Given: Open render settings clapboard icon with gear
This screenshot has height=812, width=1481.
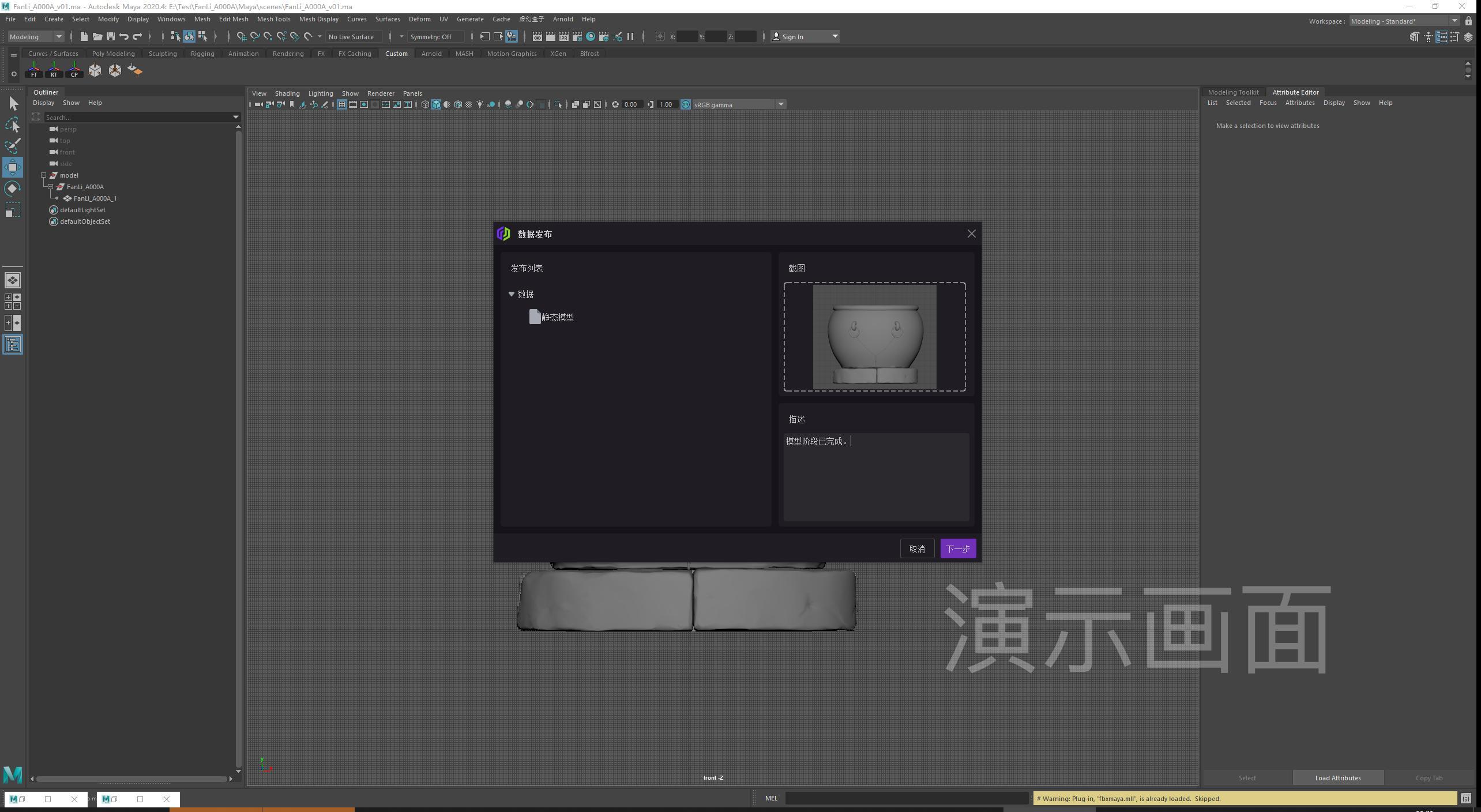Looking at the screenshot, I should pos(577,36).
